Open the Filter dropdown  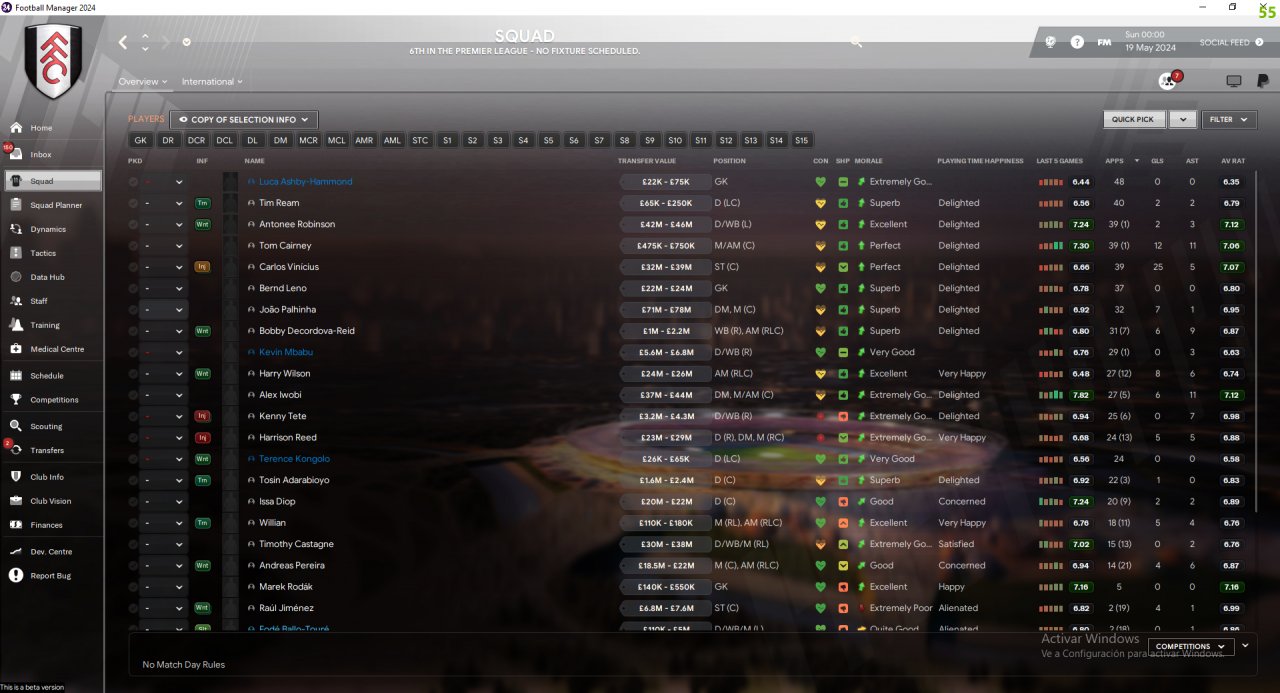click(1229, 119)
